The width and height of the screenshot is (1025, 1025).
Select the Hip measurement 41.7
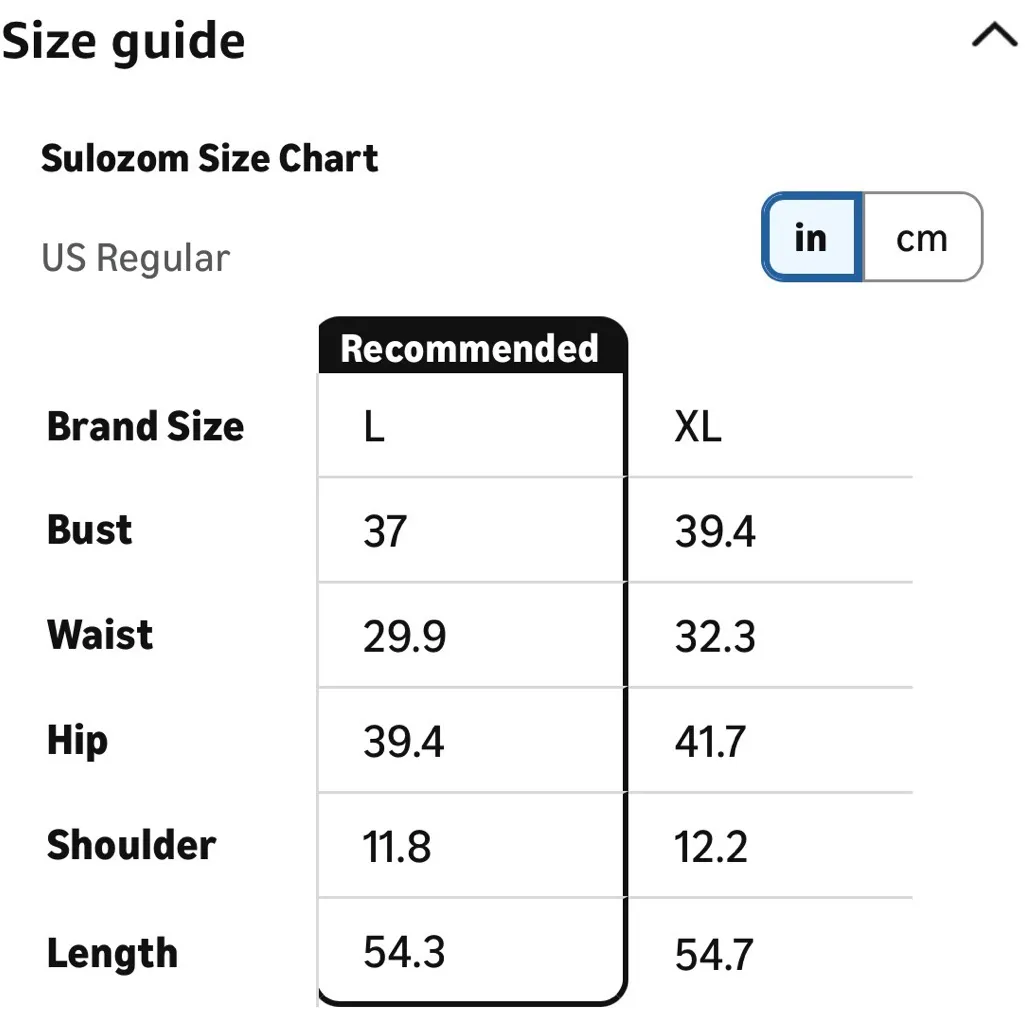click(713, 741)
